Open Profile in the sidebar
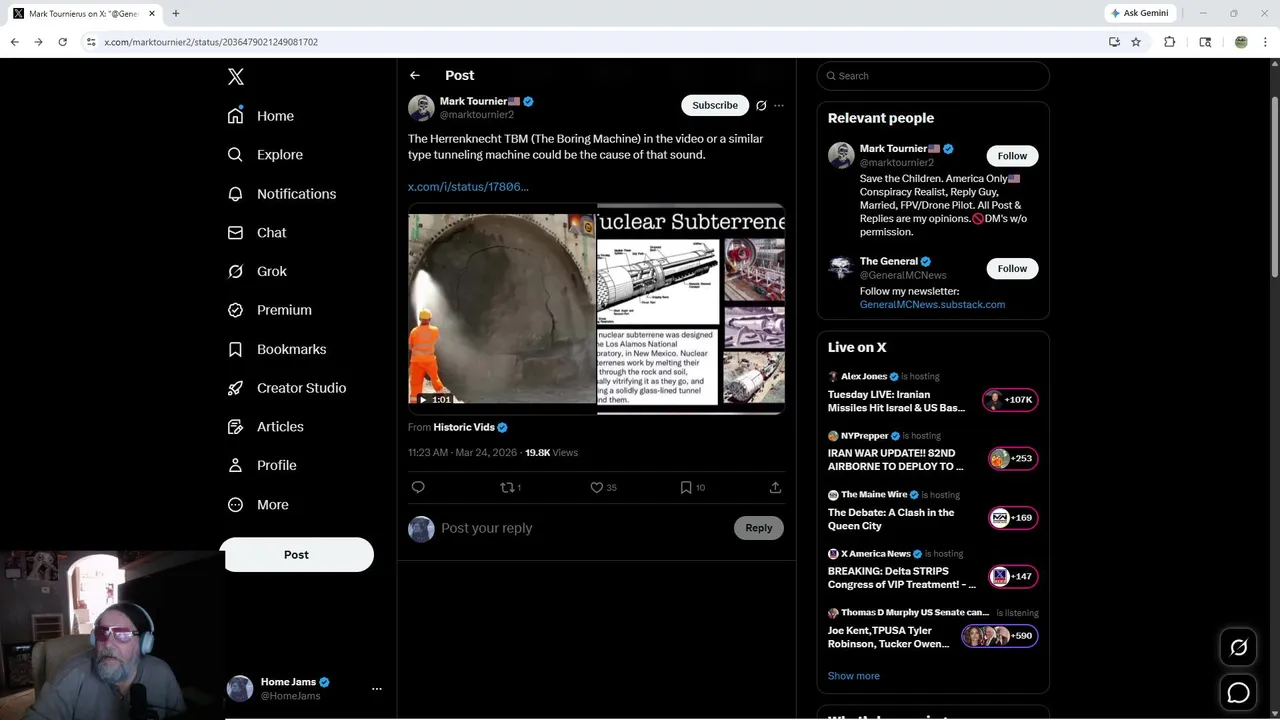The image size is (1280, 720). tap(261, 465)
